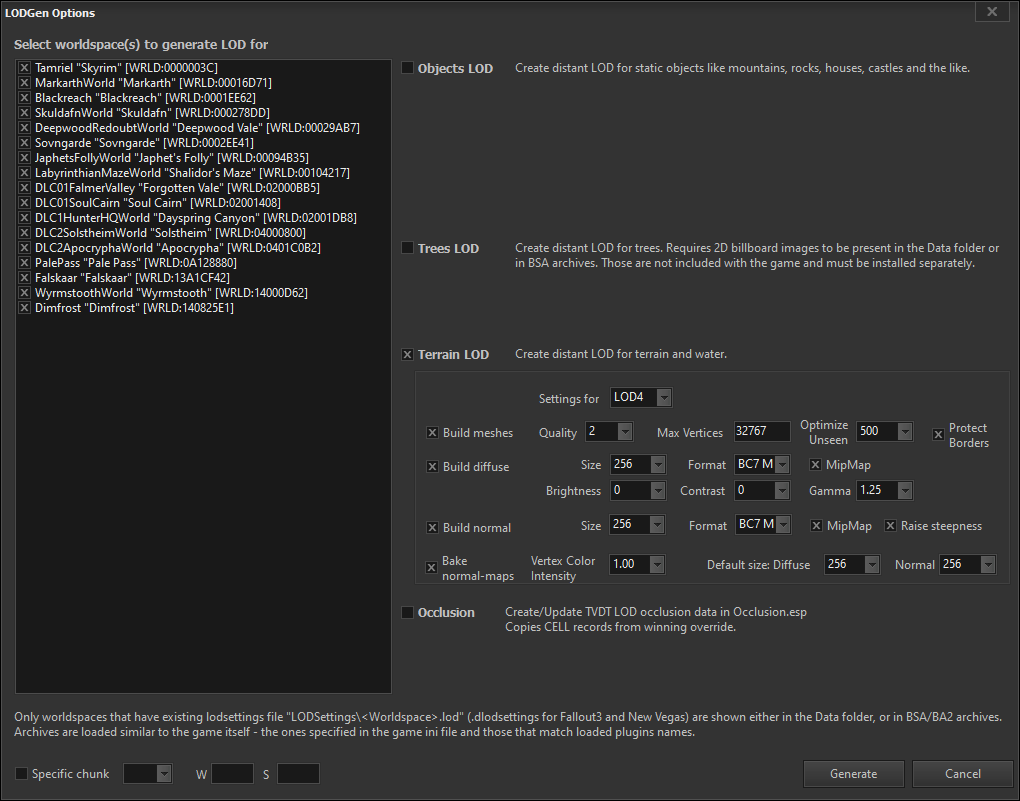Uncheck DLC1HunterHQWorld worldspace checkbox
The image size is (1020, 801).
24,217
